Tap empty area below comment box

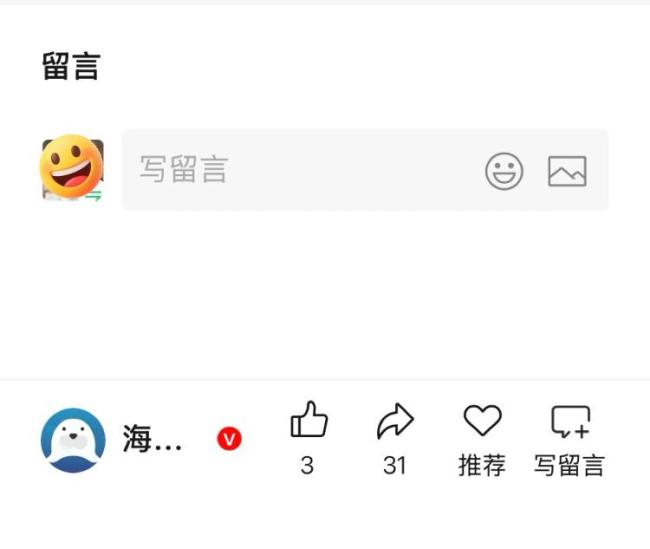pyautogui.click(x=325, y=294)
